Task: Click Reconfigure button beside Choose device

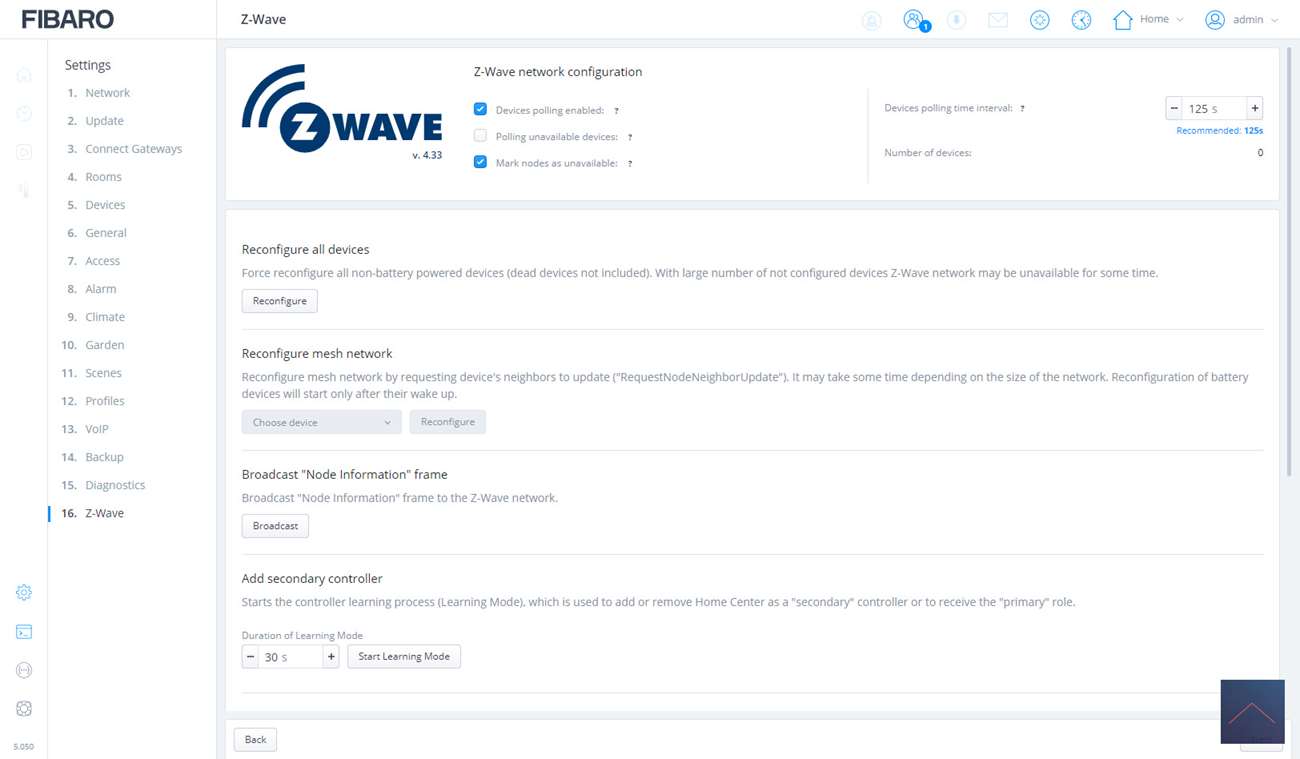Action: tap(448, 422)
